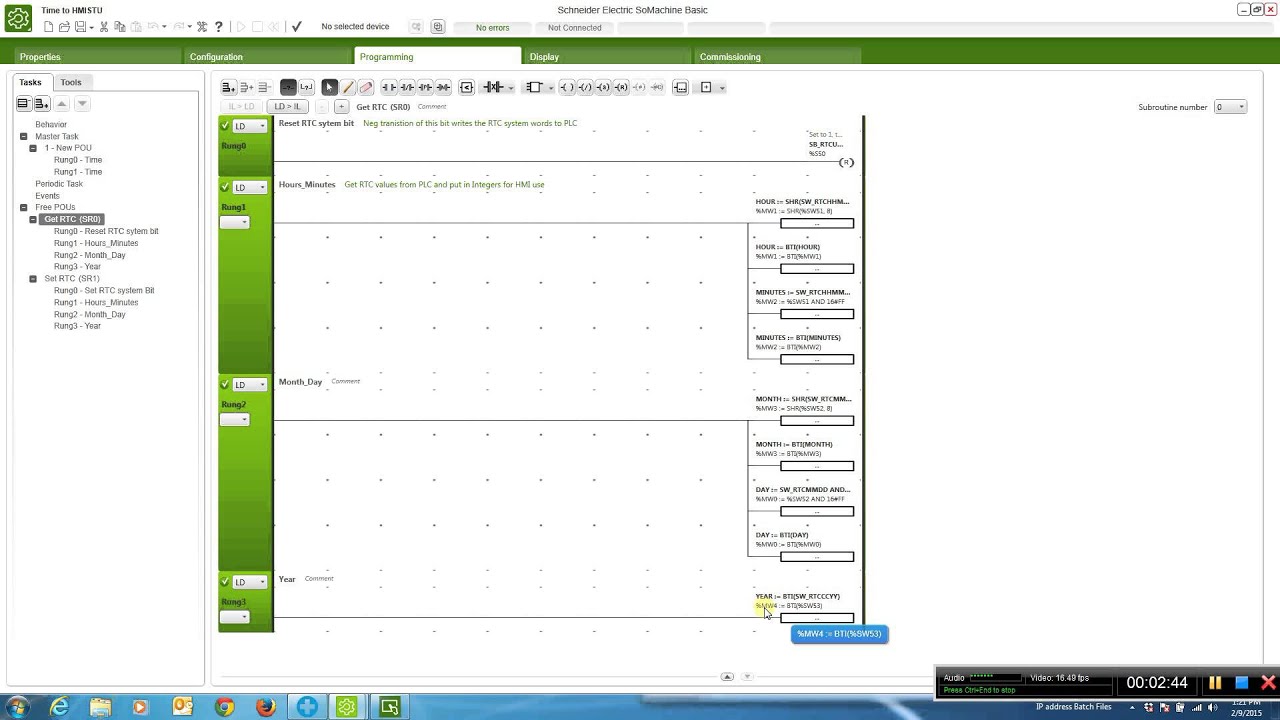Image resolution: width=1280 pixels, height=720 pixels.
Task: Insert an inverse coil
Action: pos(584,87)
